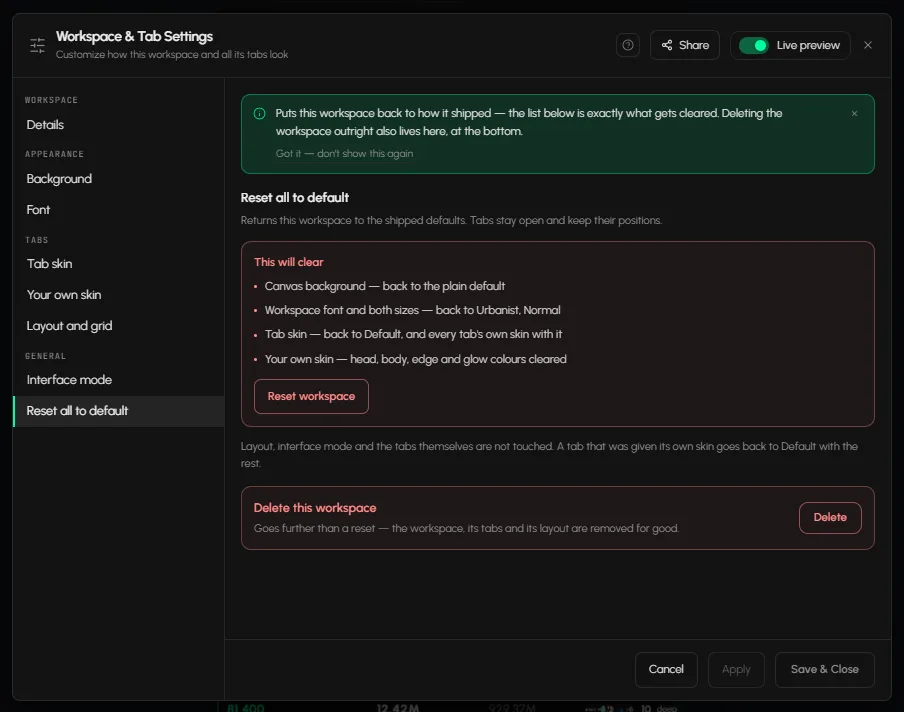Toggle the Live preview switch

coord(754,45)
